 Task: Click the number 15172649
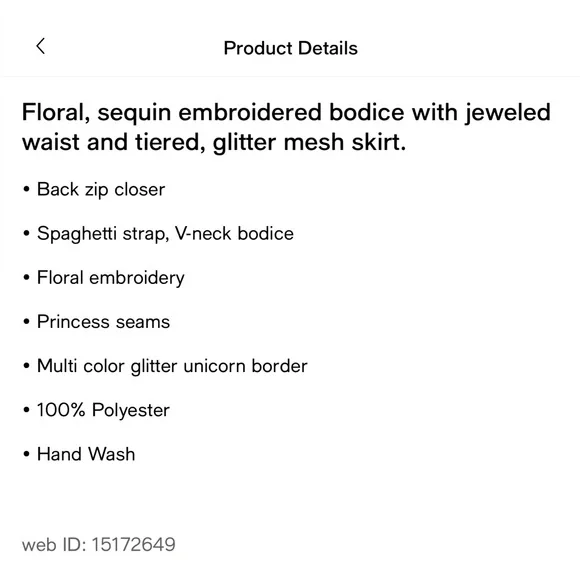(x=134, y=545)
